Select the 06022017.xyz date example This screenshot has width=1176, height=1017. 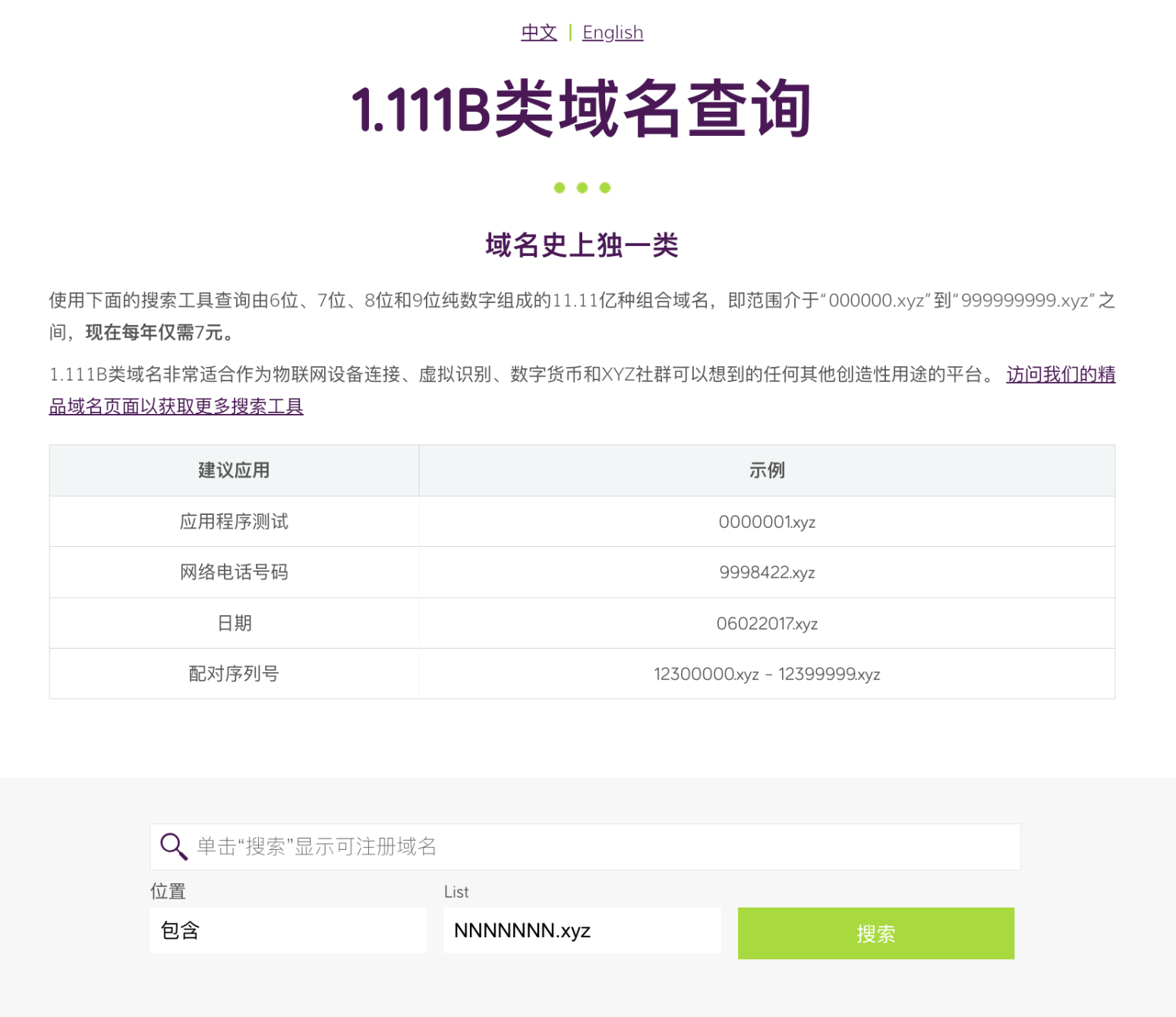click(x=768, y=623)
